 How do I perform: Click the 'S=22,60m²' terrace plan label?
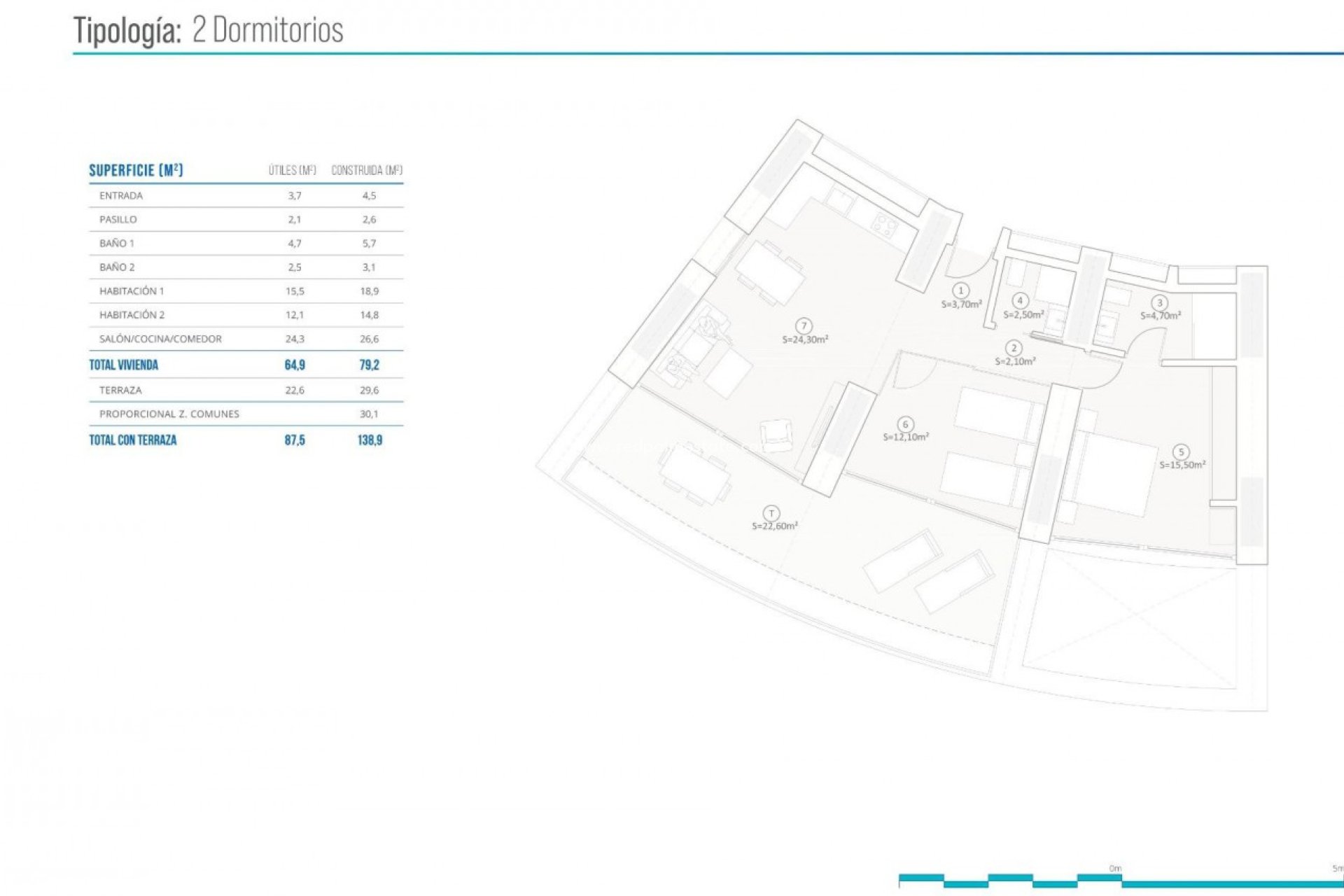[775, 526]
